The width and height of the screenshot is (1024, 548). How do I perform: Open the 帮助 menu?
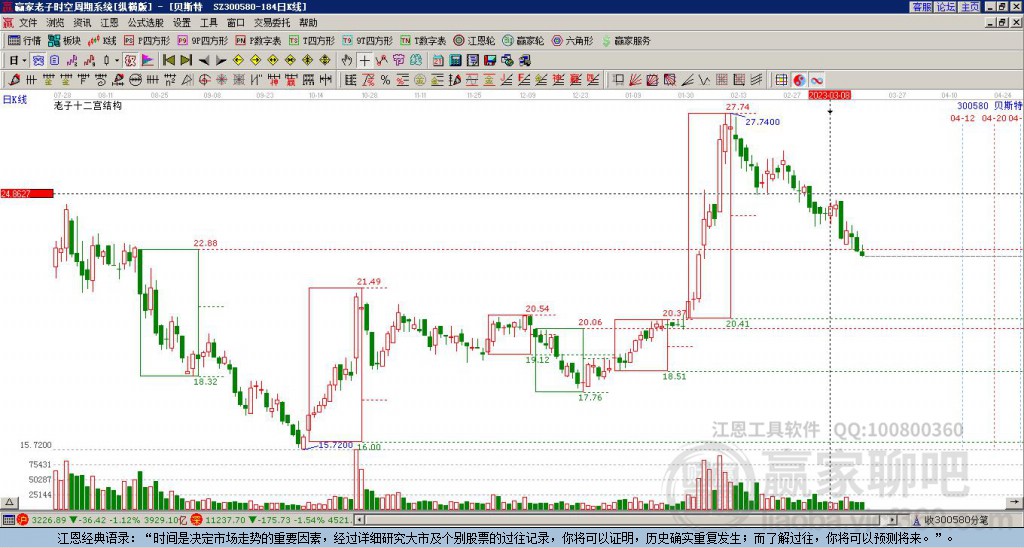[x=308, y=23]
